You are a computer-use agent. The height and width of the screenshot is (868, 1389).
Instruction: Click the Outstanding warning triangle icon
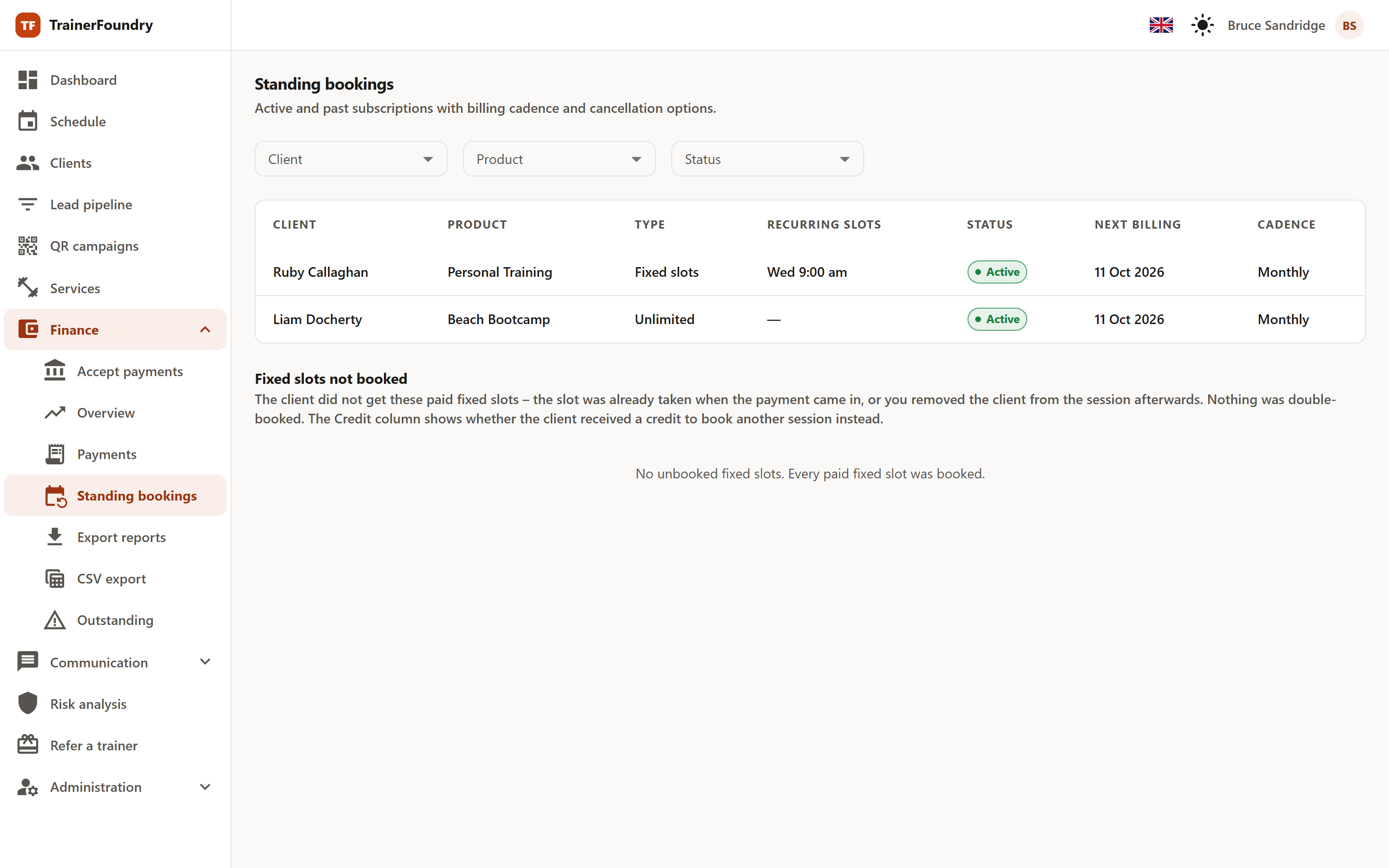point(55,620)
